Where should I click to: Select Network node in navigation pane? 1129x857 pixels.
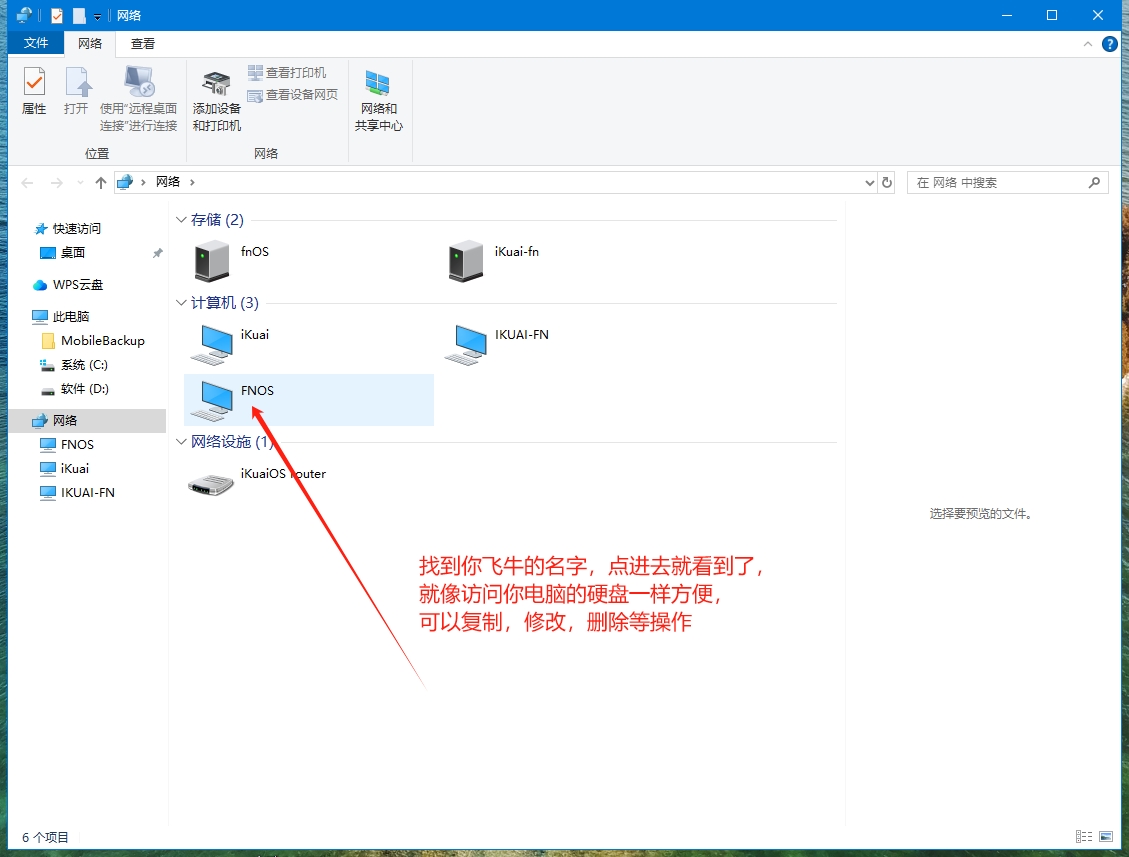[x=87, y=421]
